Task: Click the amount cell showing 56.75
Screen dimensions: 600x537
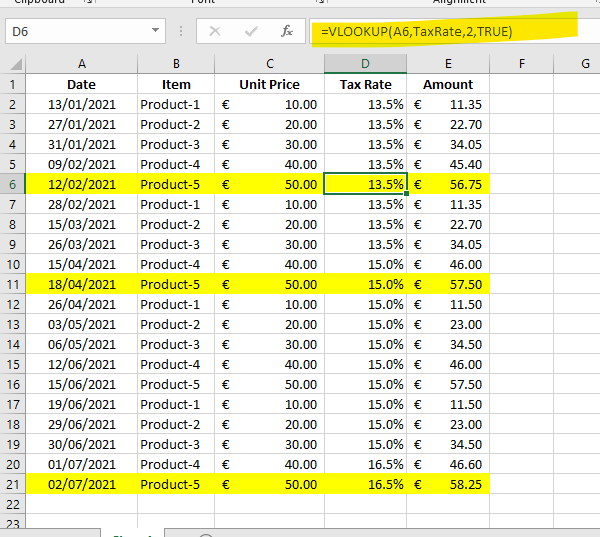Action: (448, 184)
